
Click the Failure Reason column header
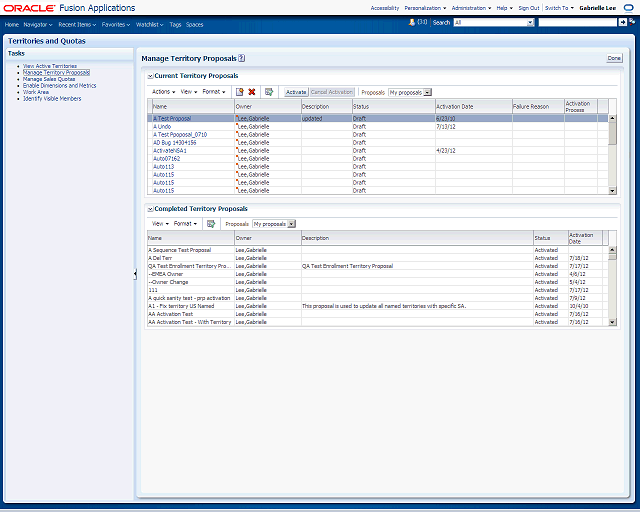(x=538, y=106)
